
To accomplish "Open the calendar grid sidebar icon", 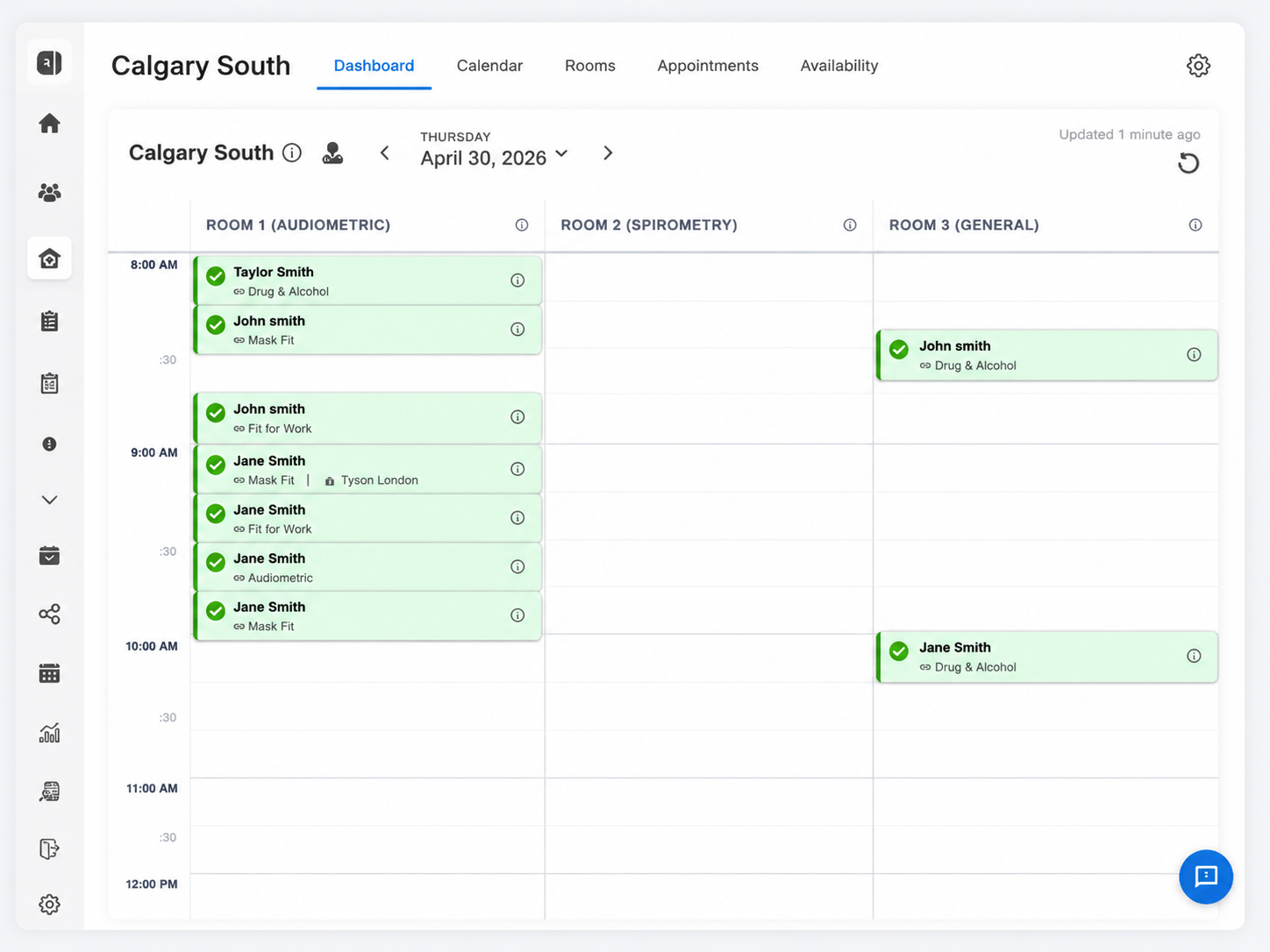I will coord(50,673).
